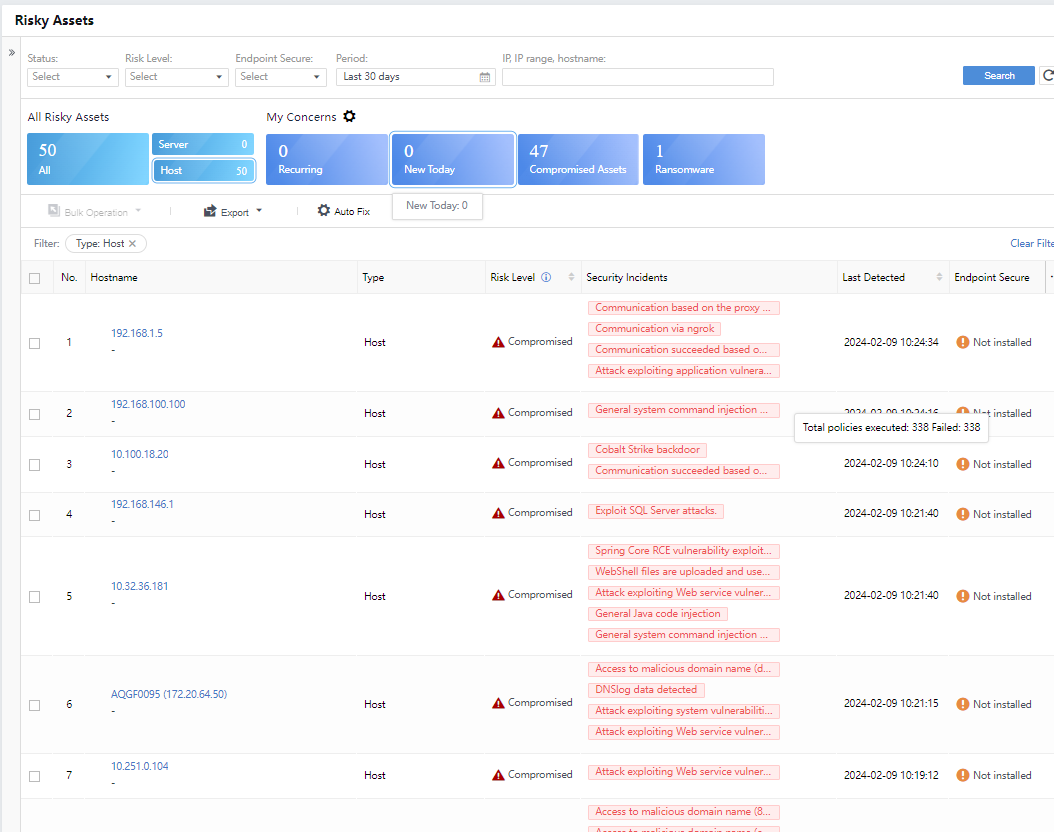Expand the Risk Level filter dropdown

point(177,77)
